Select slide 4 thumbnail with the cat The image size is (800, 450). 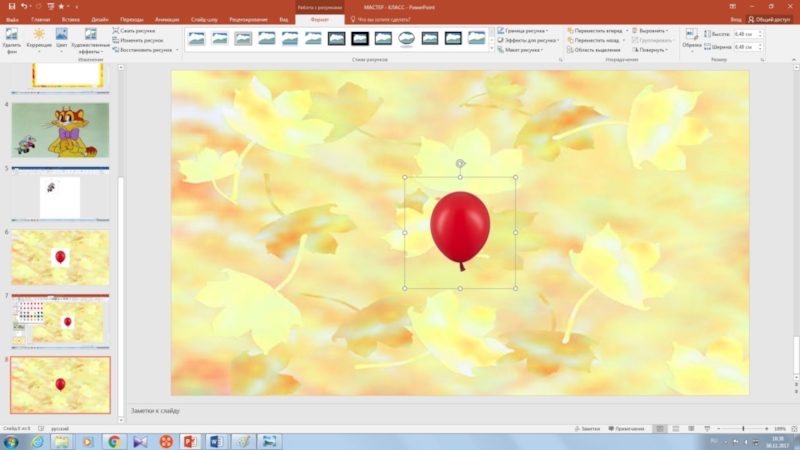[x=60, y=130]
